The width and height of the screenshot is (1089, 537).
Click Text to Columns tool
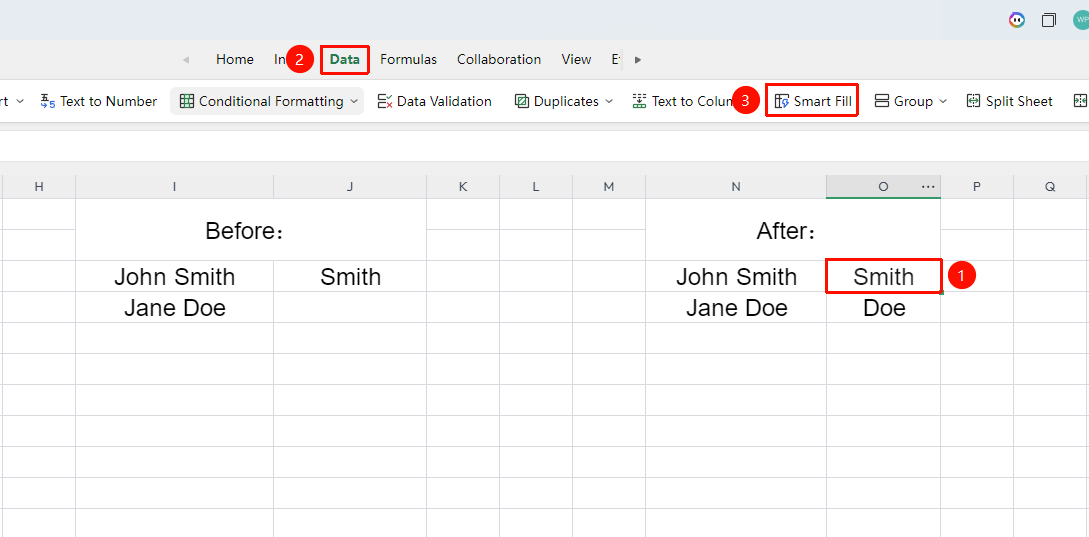point(683,101)
